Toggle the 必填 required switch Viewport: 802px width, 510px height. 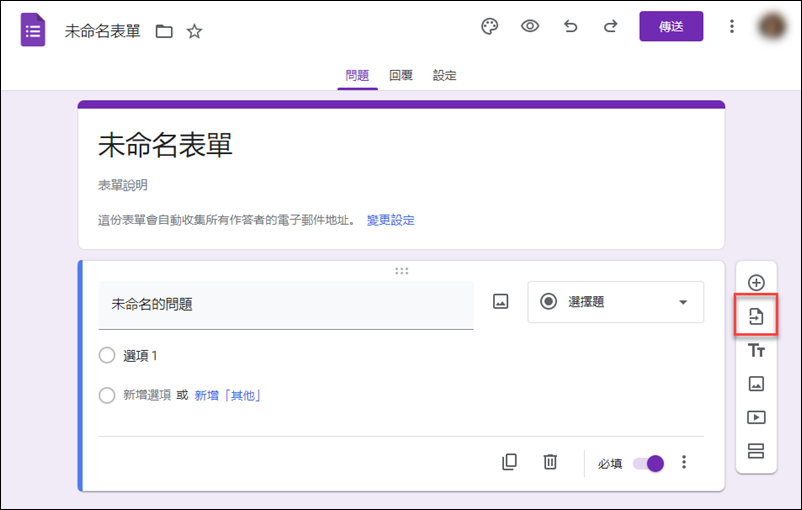(649, 463)
